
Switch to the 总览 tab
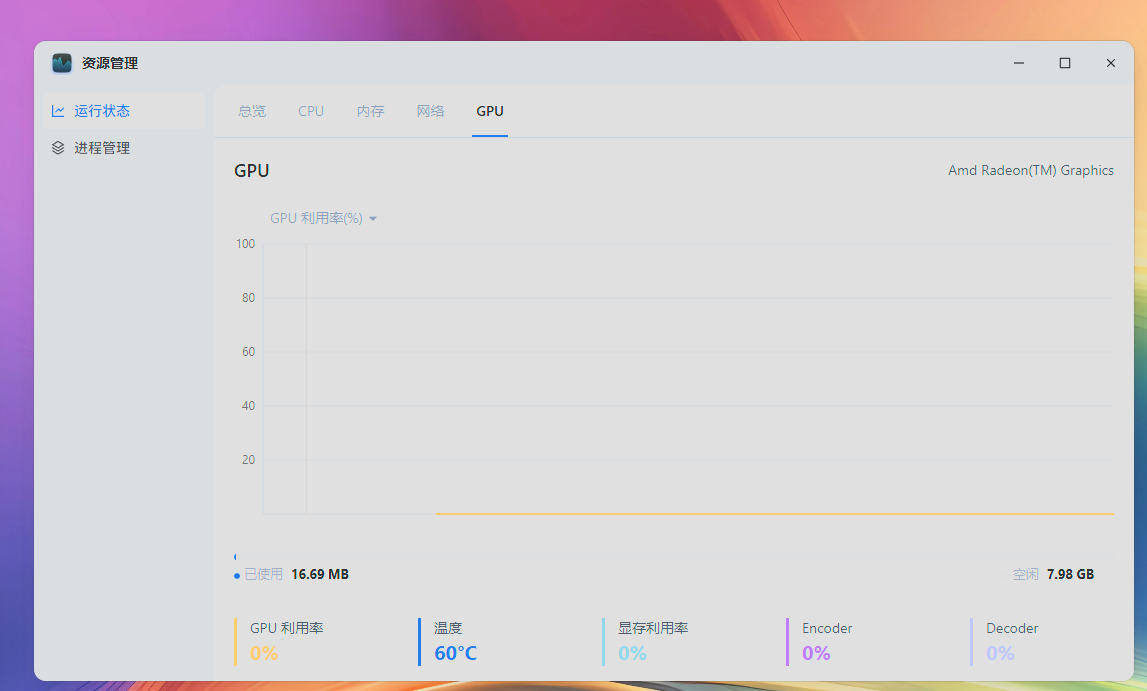[252, 111]
